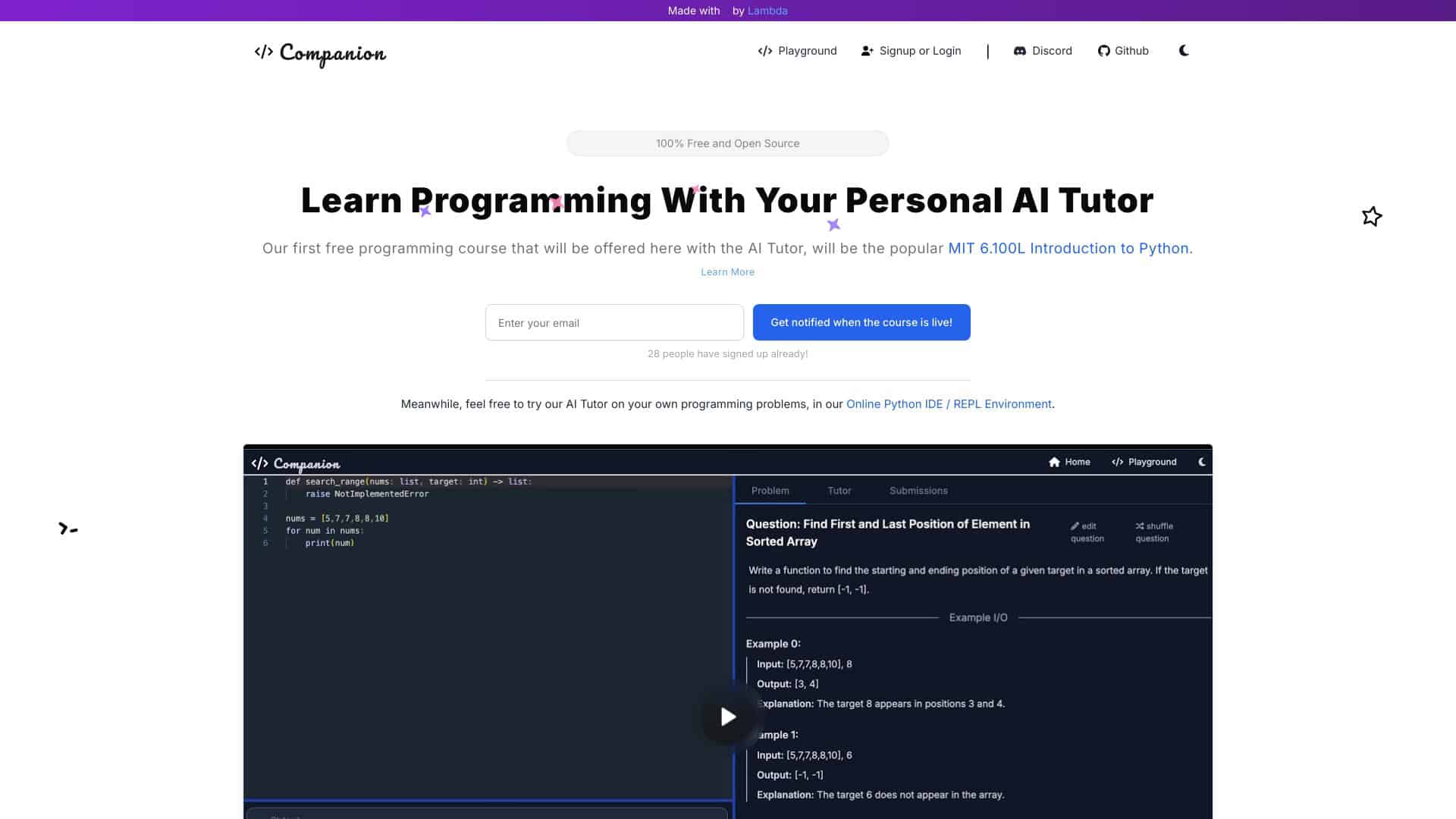Open the Github repository

tap(1123, 51)
